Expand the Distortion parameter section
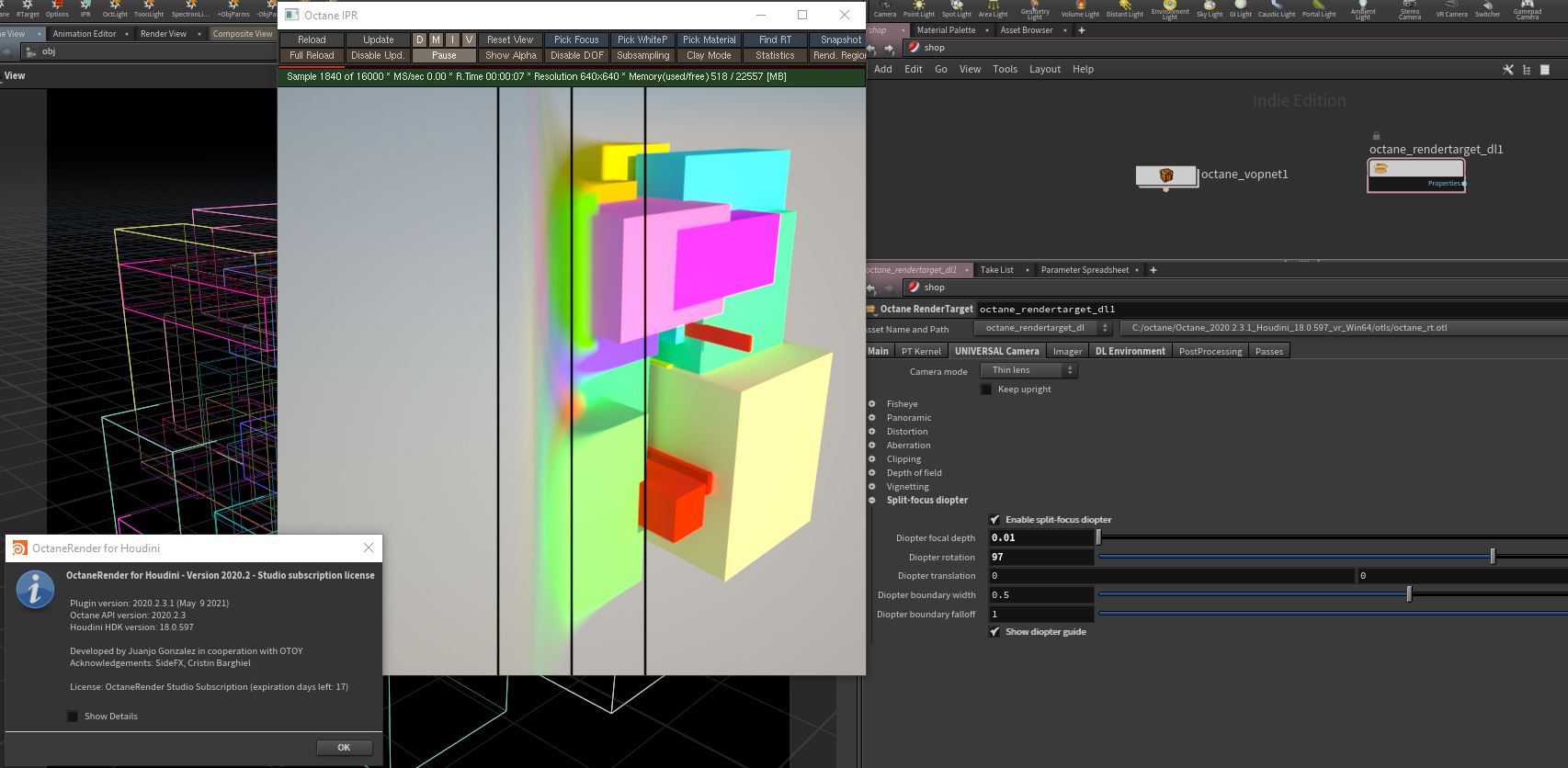Viewport: 1568px width, 768px height. point(872,432)
